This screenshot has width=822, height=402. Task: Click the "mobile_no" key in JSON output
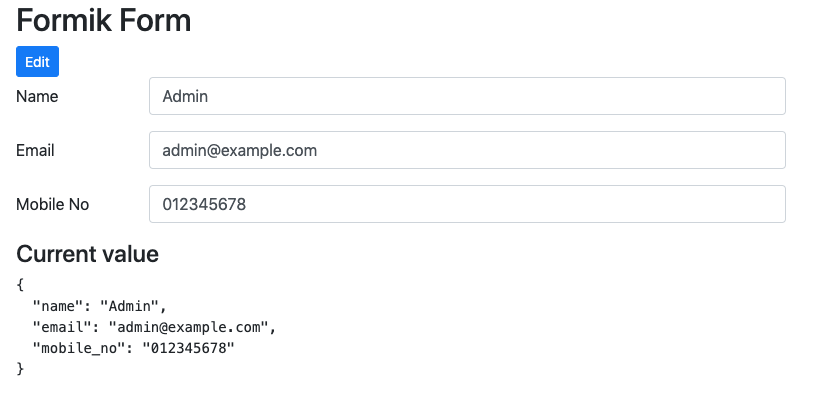click(75, 348)
